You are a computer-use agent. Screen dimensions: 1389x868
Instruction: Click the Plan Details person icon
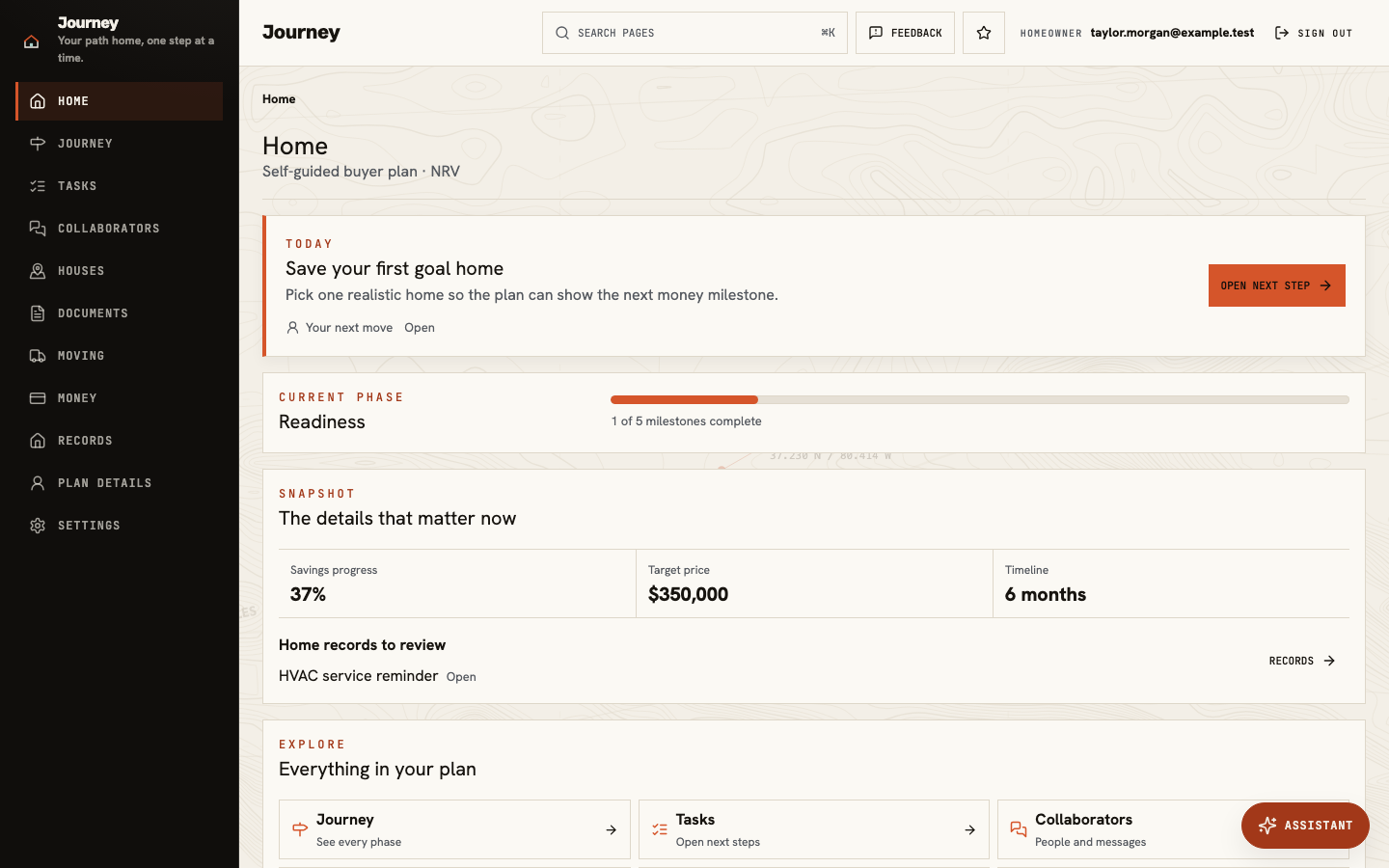tap(38, 483)
